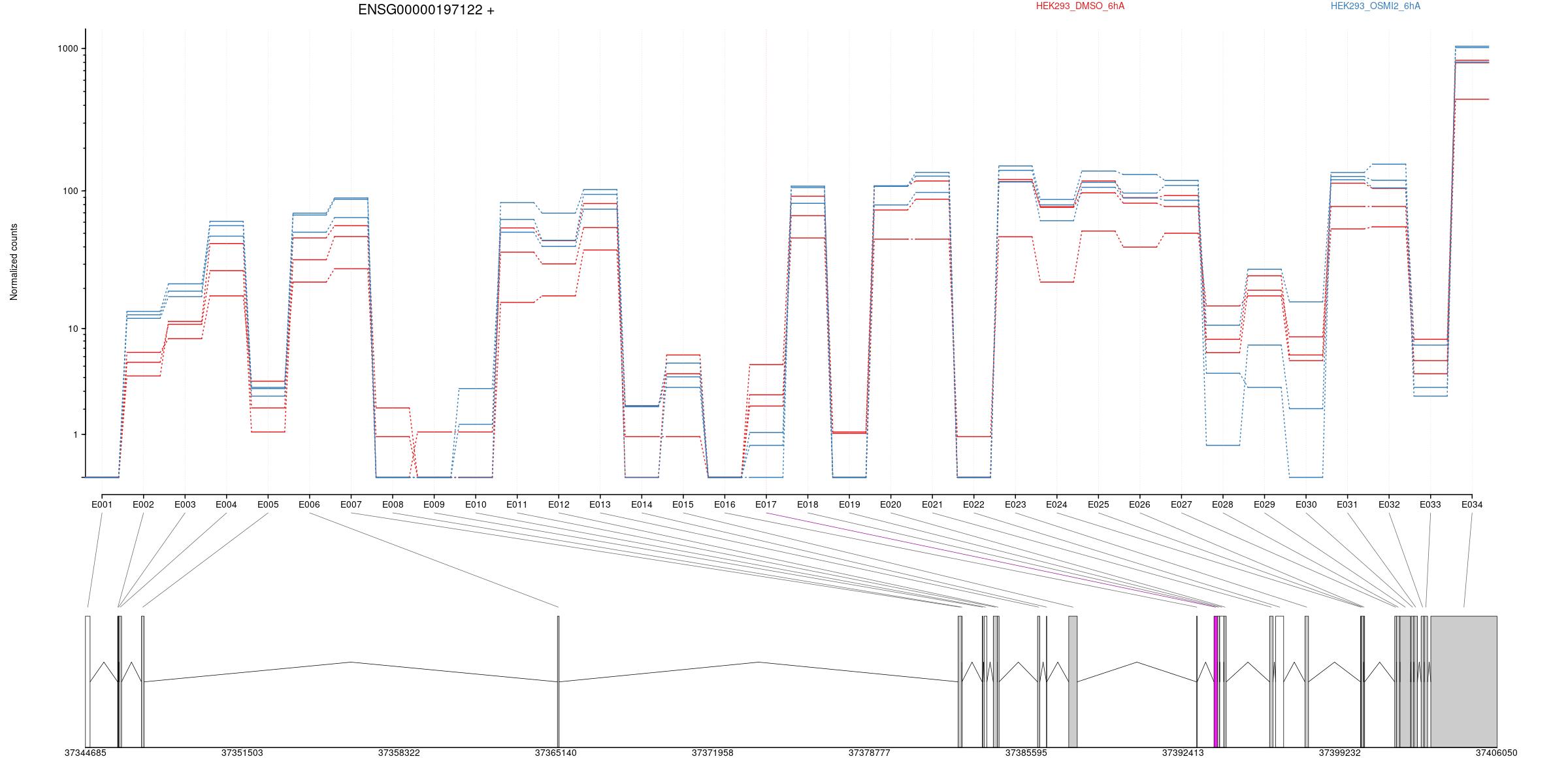Select exon label E028
This screenshot has height=784, width=1568.
click(x=1222, y=504)
